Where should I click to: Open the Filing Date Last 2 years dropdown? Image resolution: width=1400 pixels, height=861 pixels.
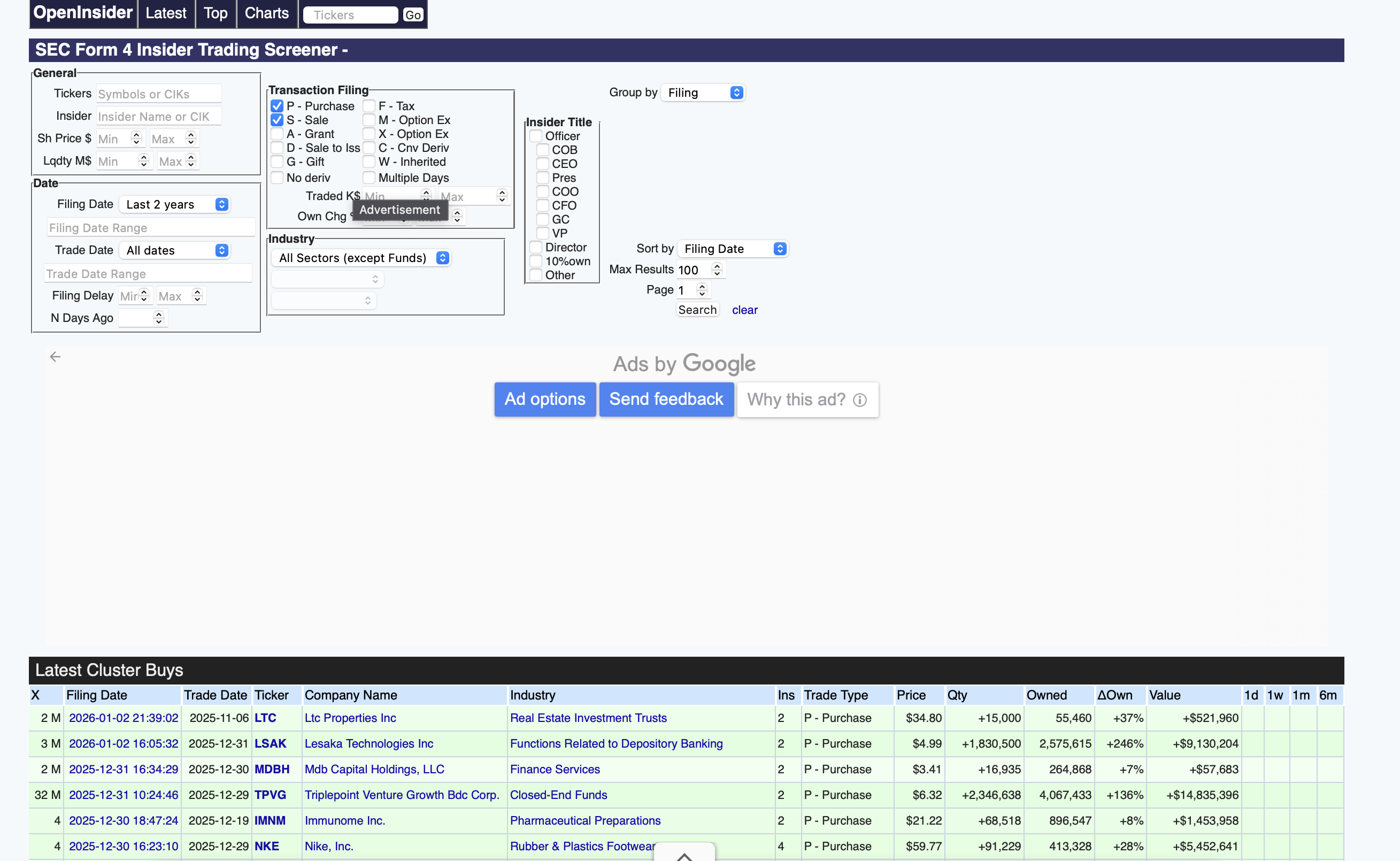tap(176, 205)
